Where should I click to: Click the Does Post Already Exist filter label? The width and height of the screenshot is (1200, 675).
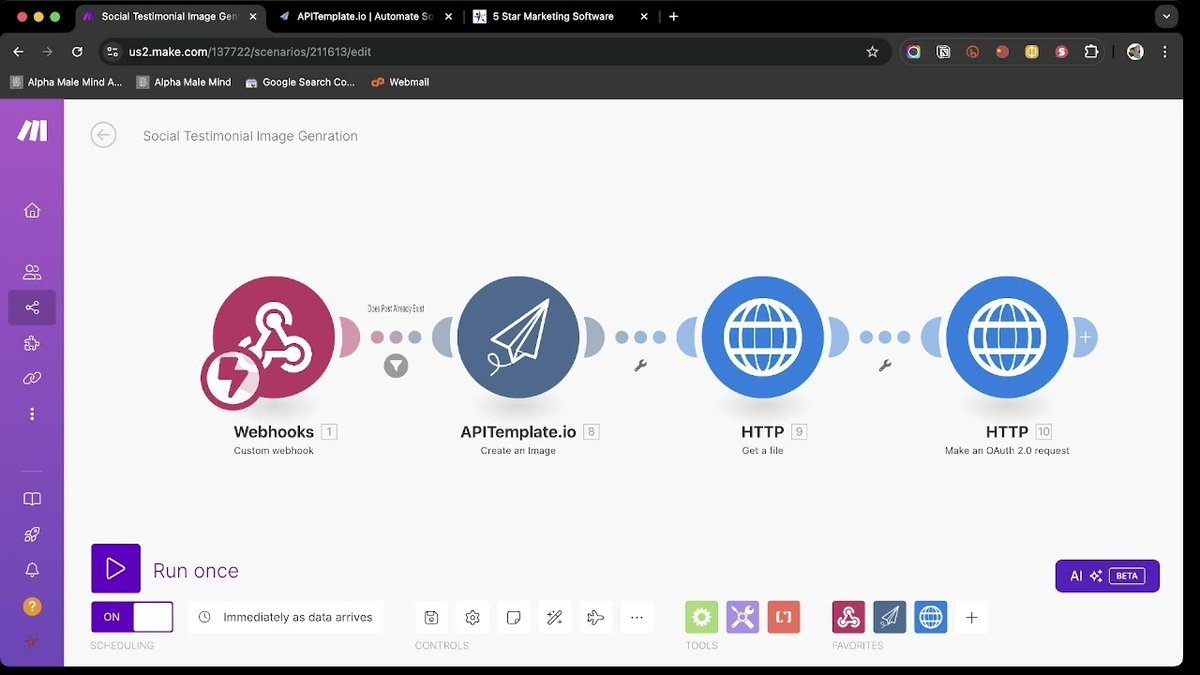pos(396,309)
